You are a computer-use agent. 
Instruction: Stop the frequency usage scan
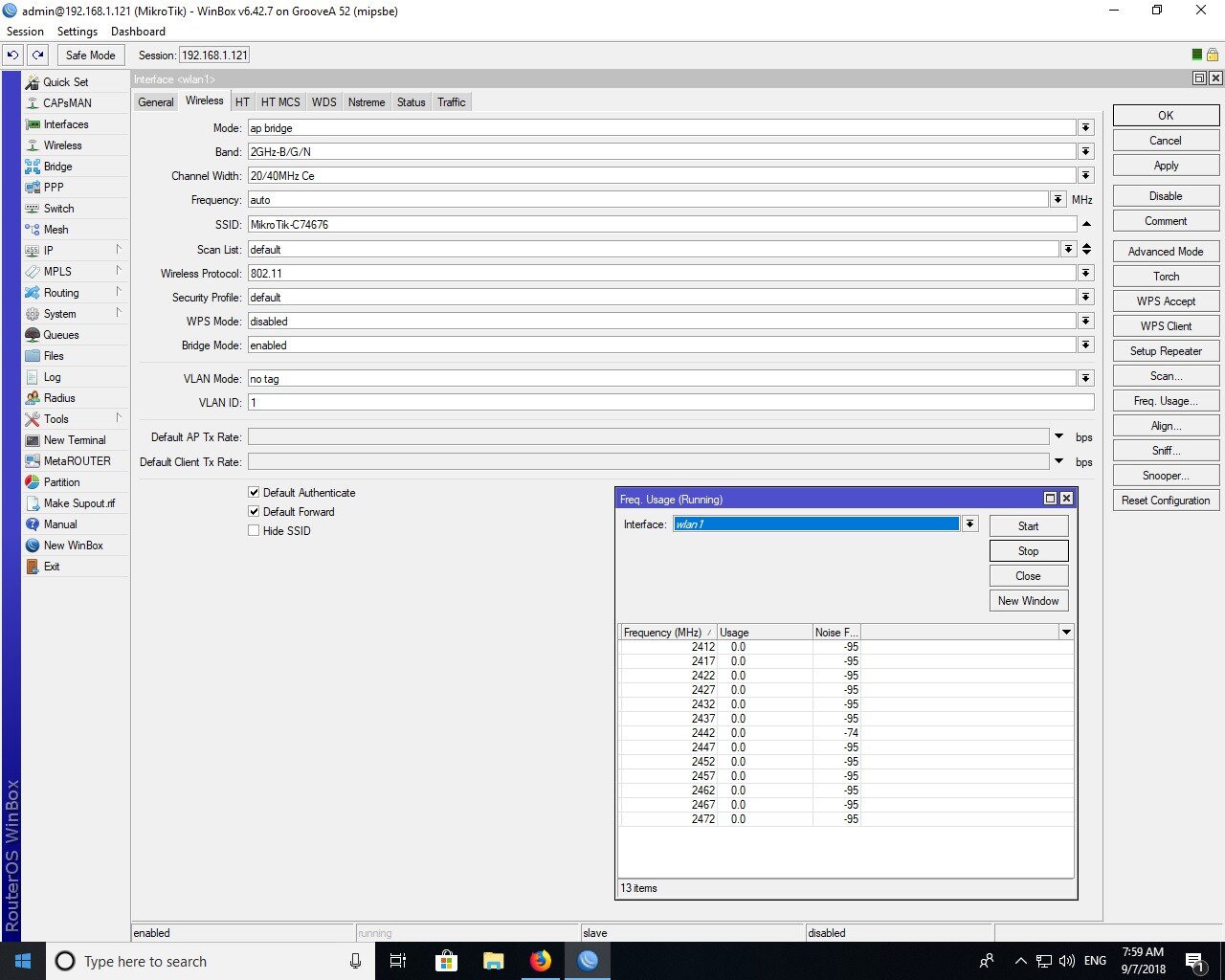point(1028,551)
